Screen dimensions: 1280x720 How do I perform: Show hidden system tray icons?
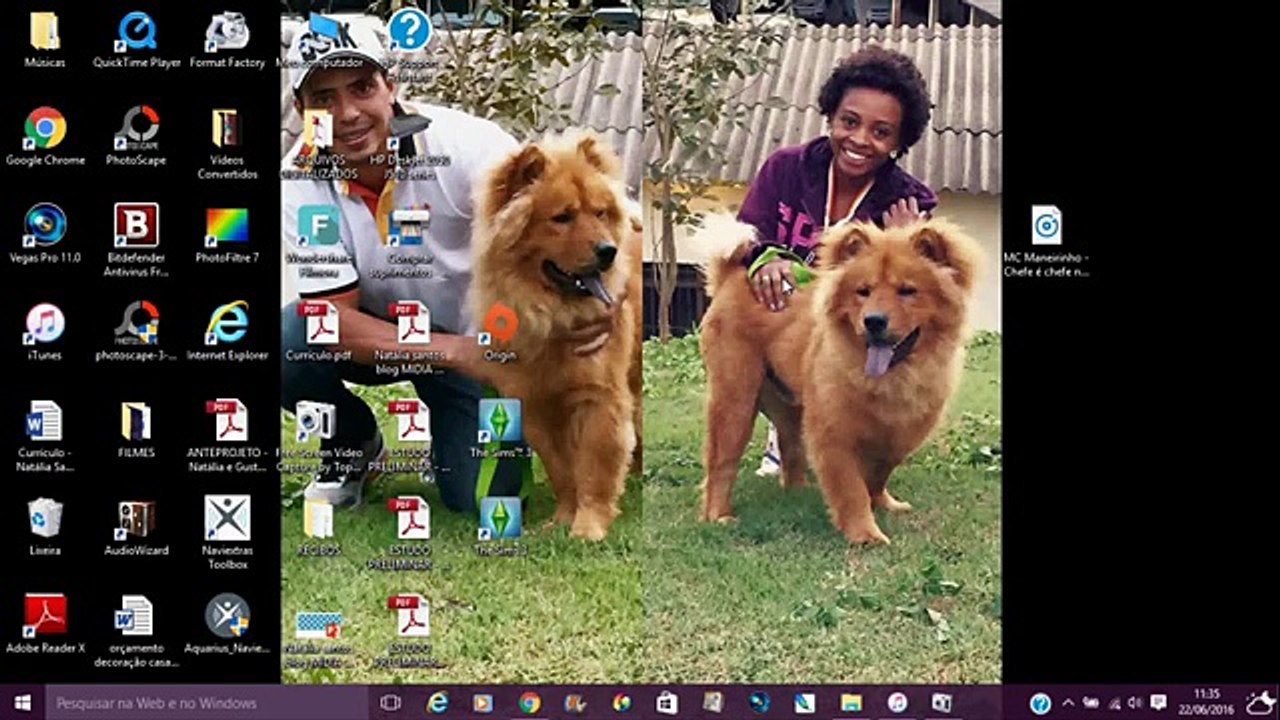coord(1068,703)
